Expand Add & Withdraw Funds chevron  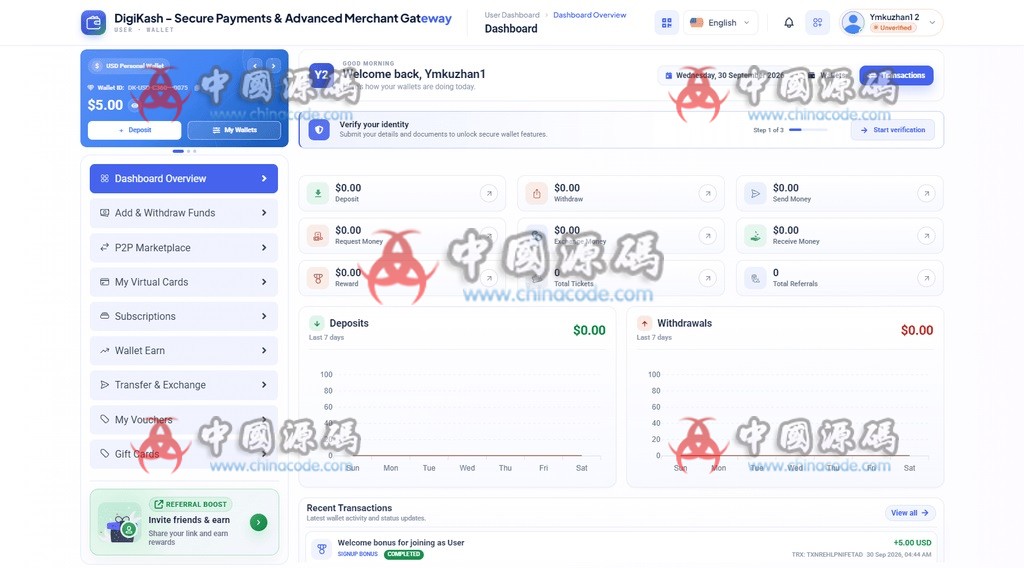(x=264, y=213)
